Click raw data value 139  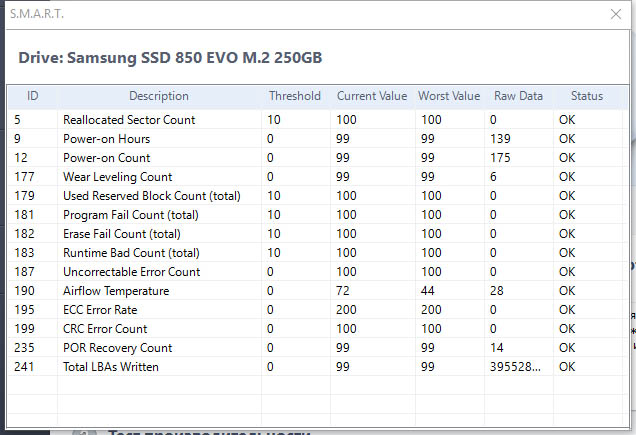[x=500, y=139]
